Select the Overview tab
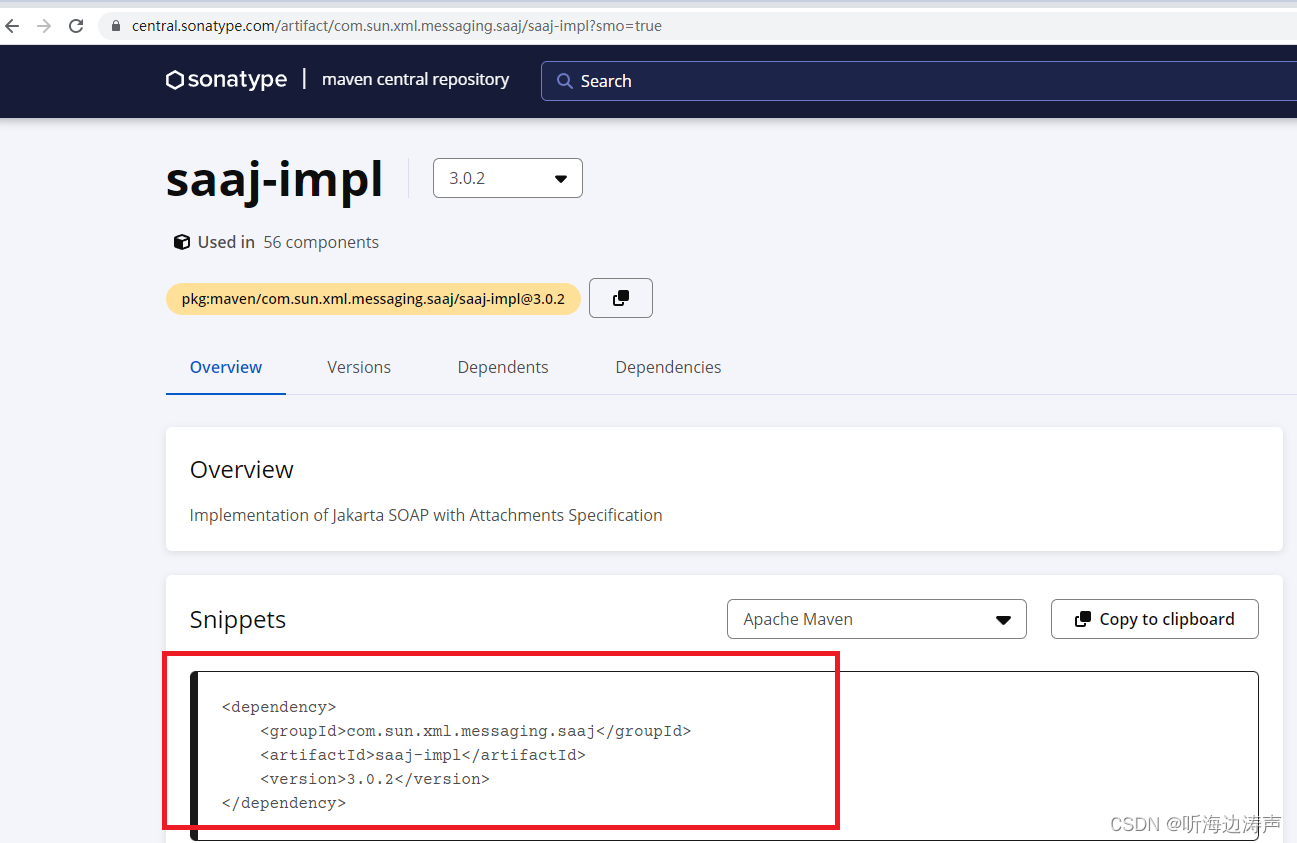1297x843 pixels. click(x=226, y=367)
